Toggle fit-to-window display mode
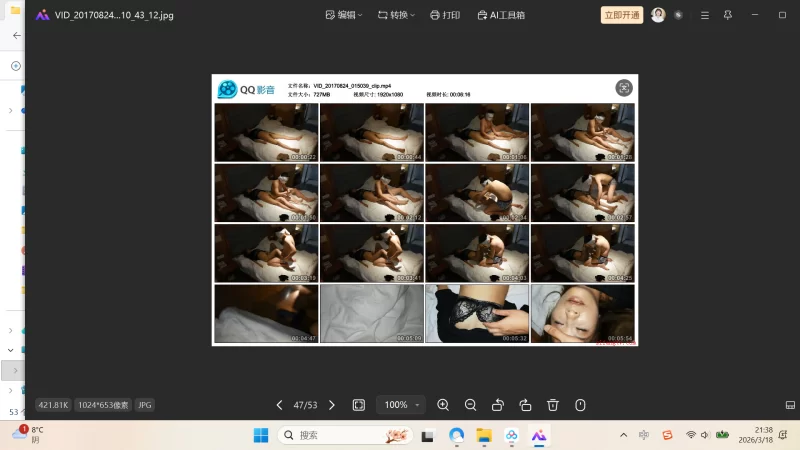The width and height of the screenshot is (800, 450). pyautogui.click(x=359, y=405)
